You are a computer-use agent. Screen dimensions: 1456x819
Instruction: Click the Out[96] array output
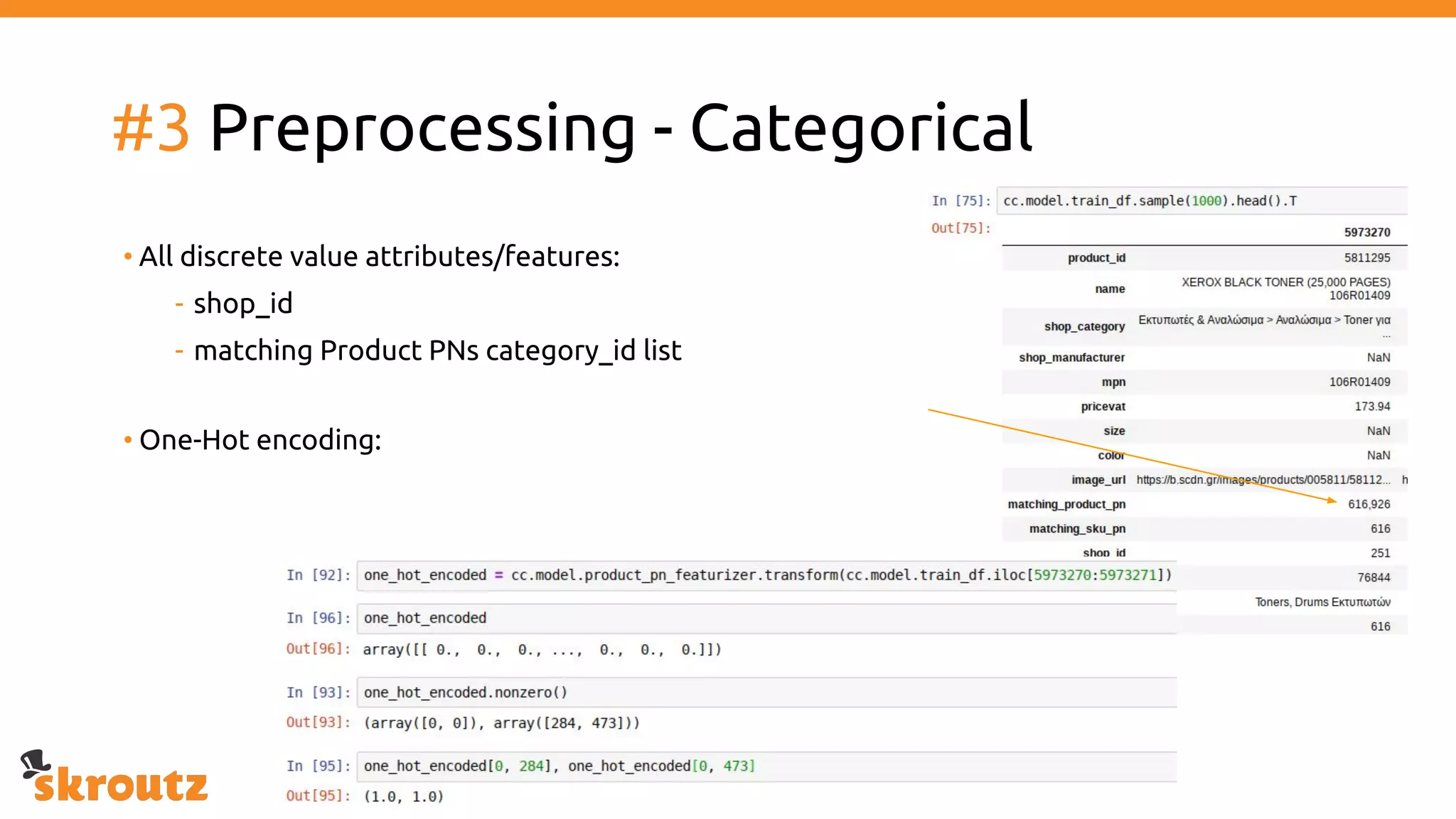pos(542,650)
